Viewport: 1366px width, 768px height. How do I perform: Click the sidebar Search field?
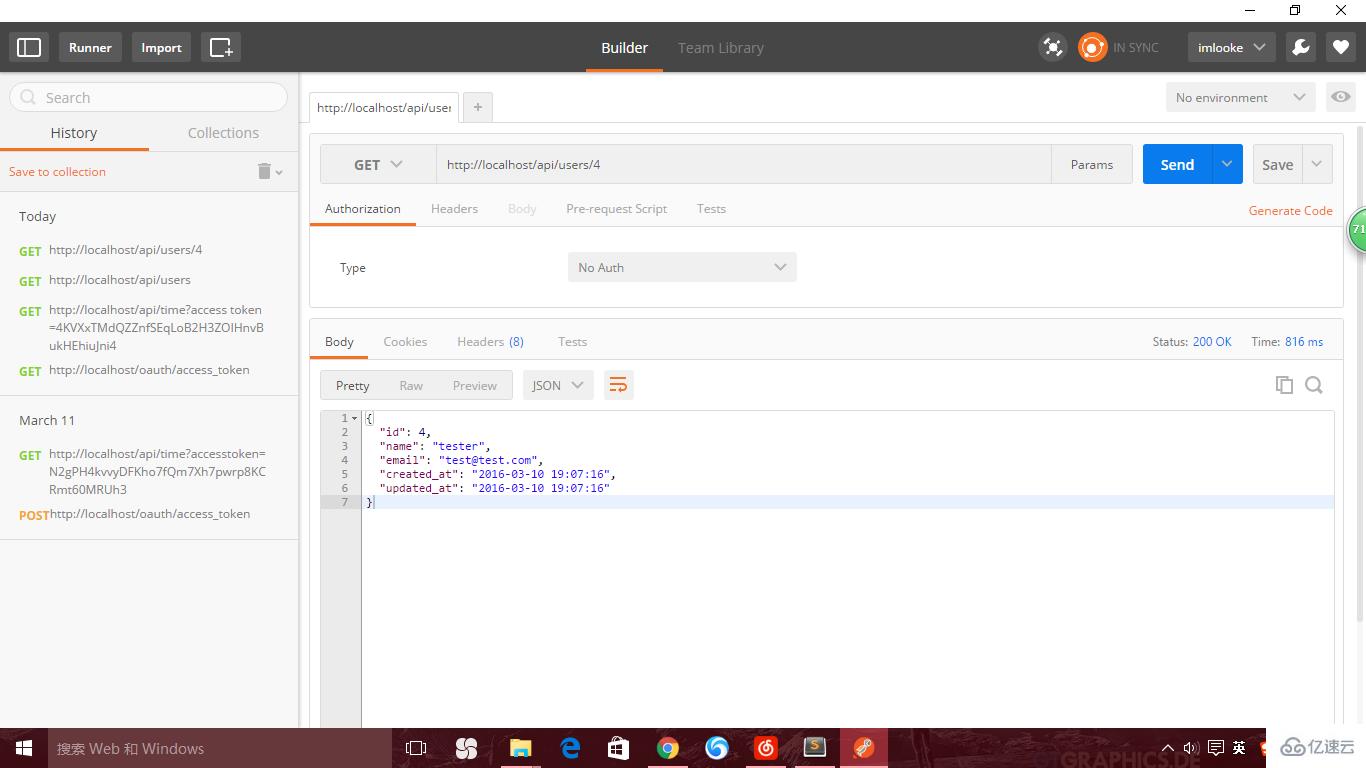point(149,97)
